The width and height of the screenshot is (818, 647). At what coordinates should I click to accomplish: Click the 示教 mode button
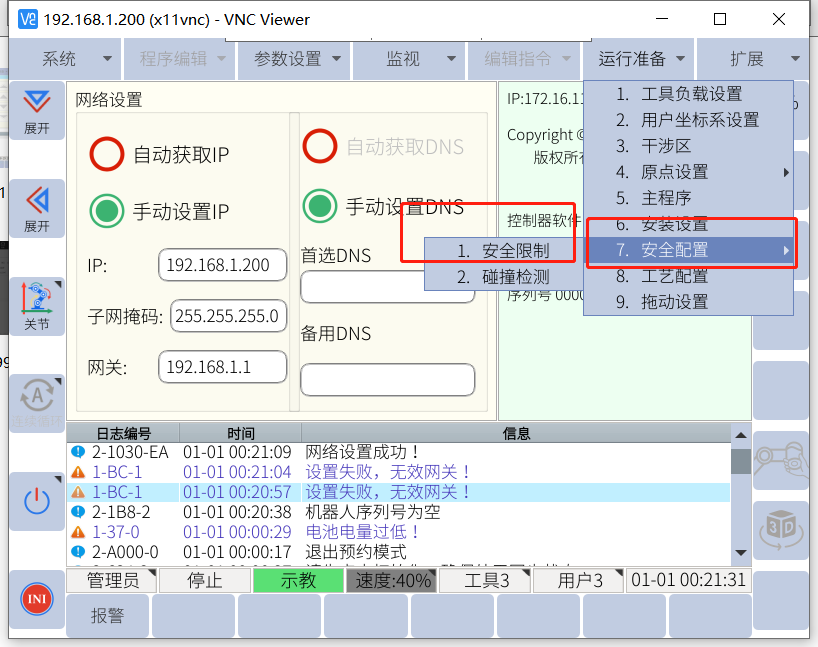pos(297,580)
